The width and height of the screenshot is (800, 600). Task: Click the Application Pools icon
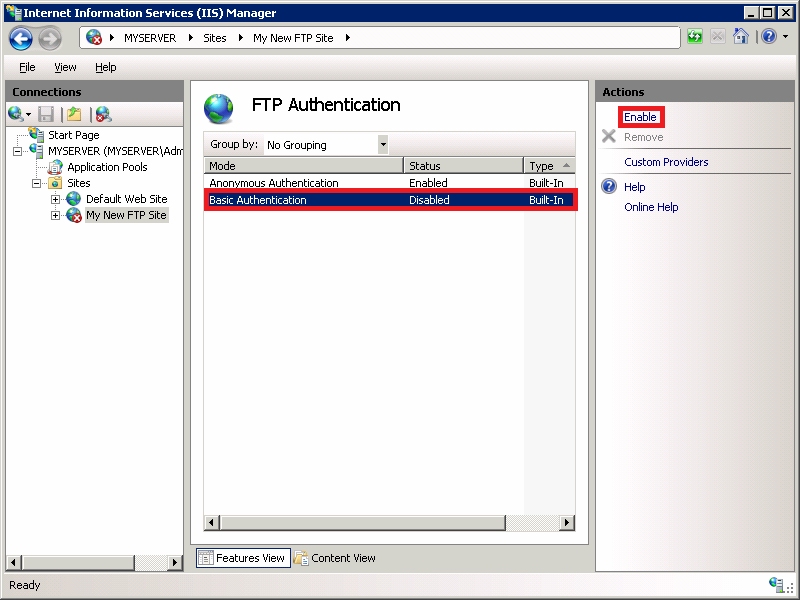[x=55, y=167]
